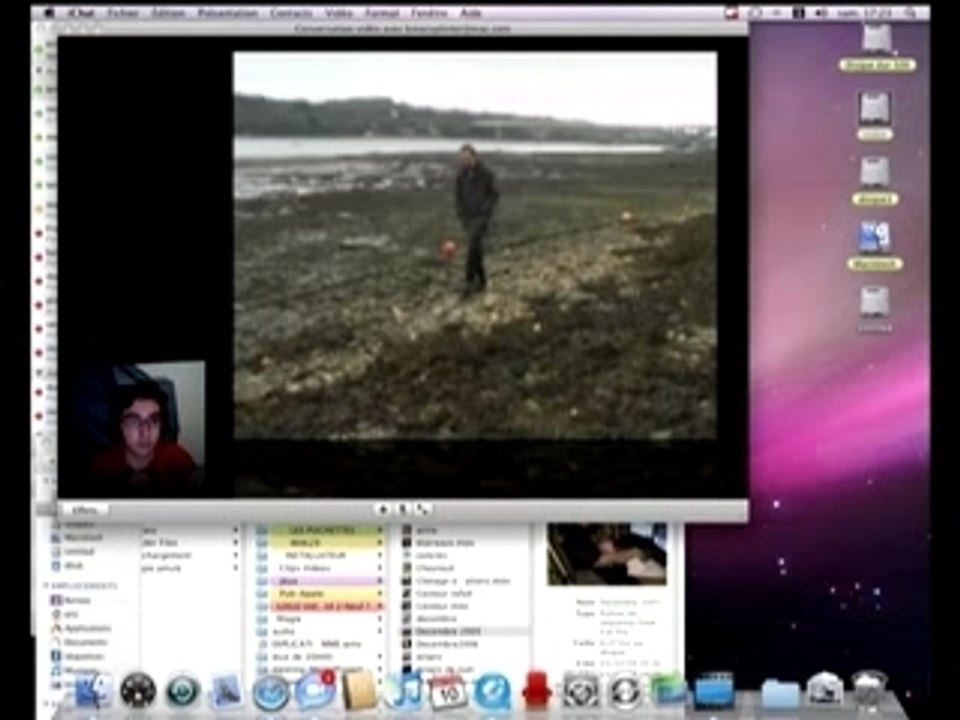The height and width of the screenshot is (720, 960).
Task: Select the yellow Pub Apple folder in Finder
Action: pos(321,593)
